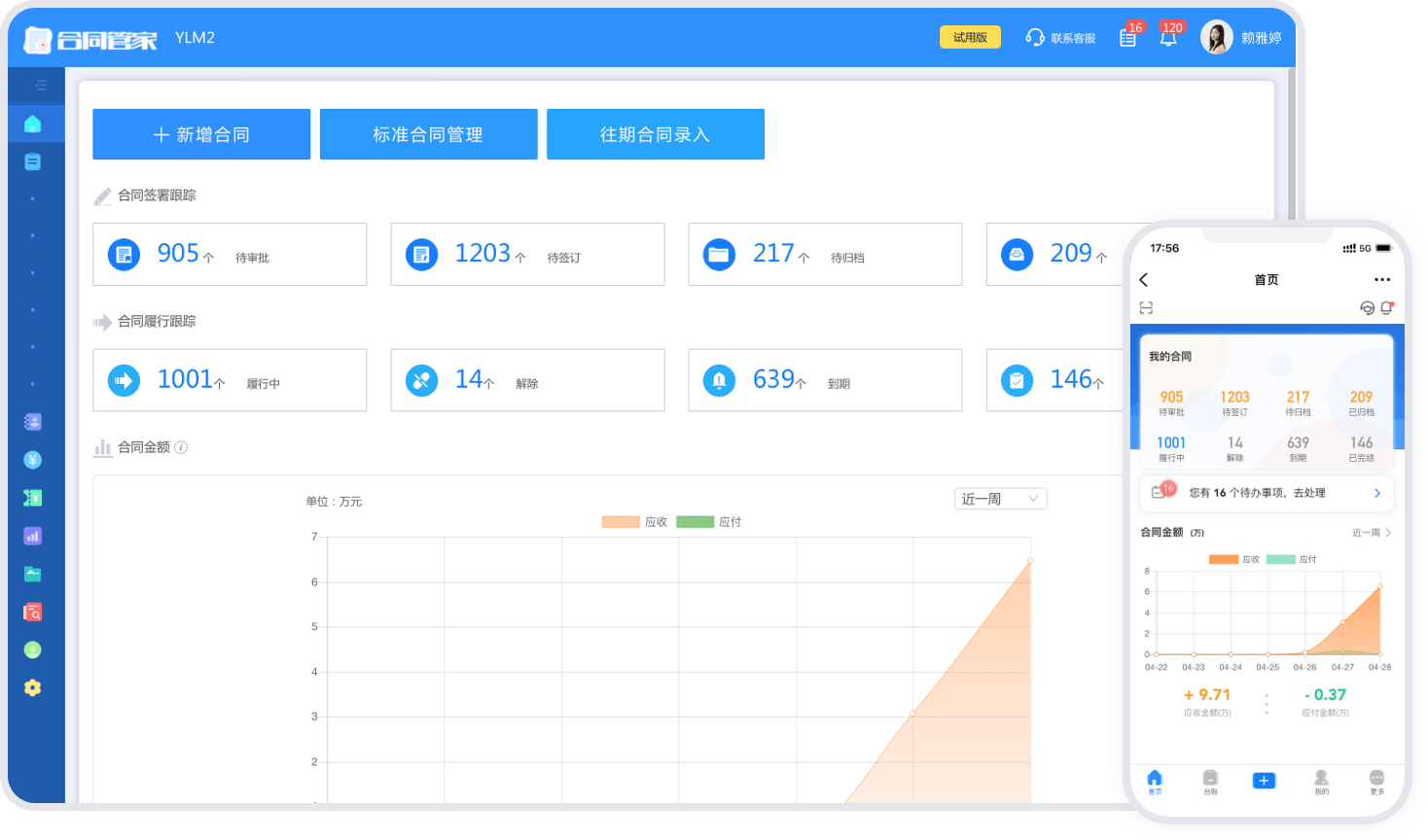Switch to the 更多 tab on the phone
The height and width of the screenshot is (840, 1428).
[x=1376, y=783]
